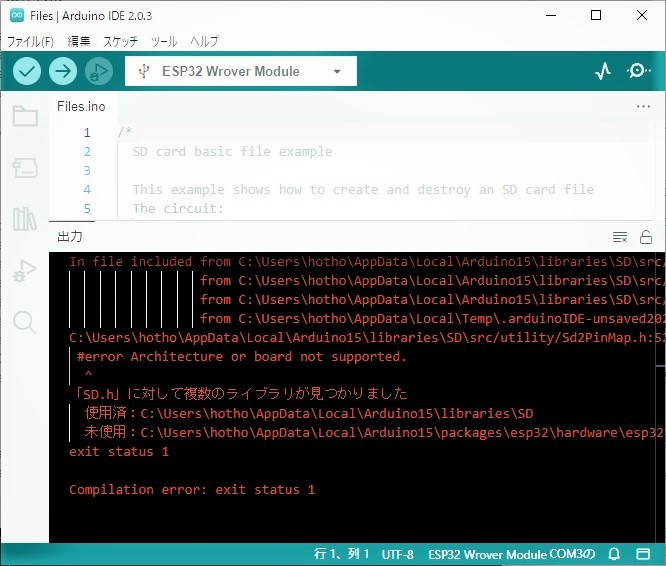
Task: Click the Arduino IDE logo in title bar
Action: click(x=17, y=16)
